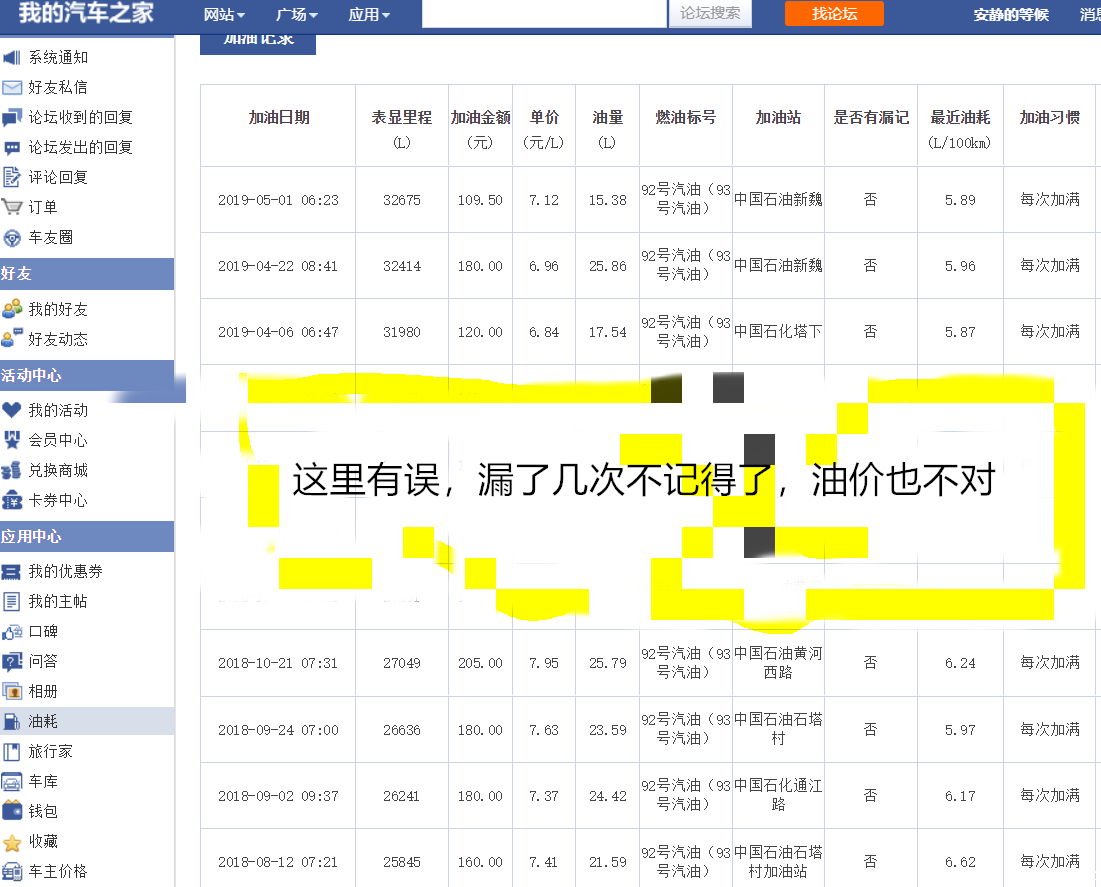
Task: Click the forum search input box
Action: (544, 14)
